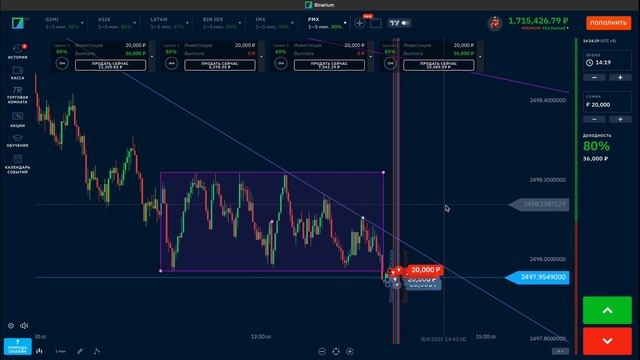Switch to the LATAM asset tab
Viewport: 640px width, 360px height.
pyautogui.click(x=167, y=23)
